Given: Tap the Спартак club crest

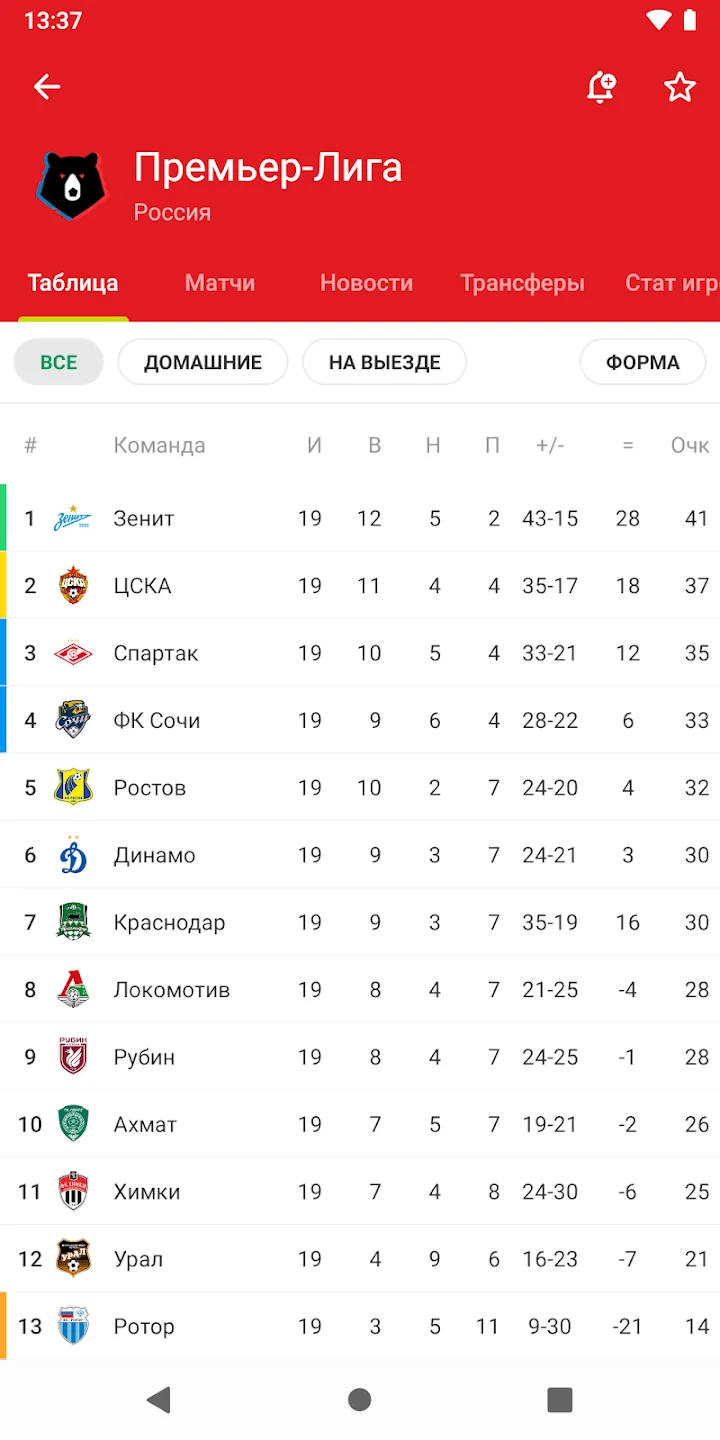Looking at the screenshot, I should [72, 653].
